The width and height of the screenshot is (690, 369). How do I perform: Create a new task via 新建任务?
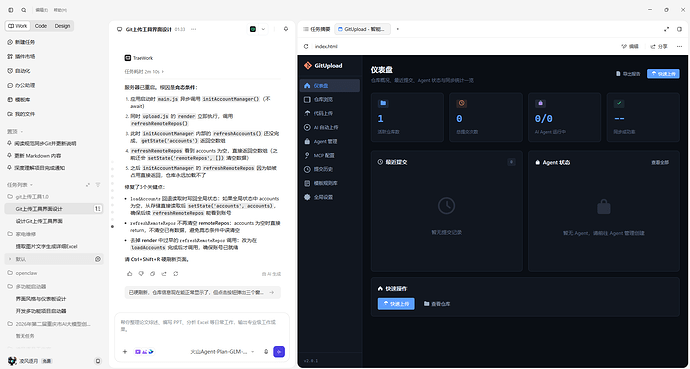point(25,42)
